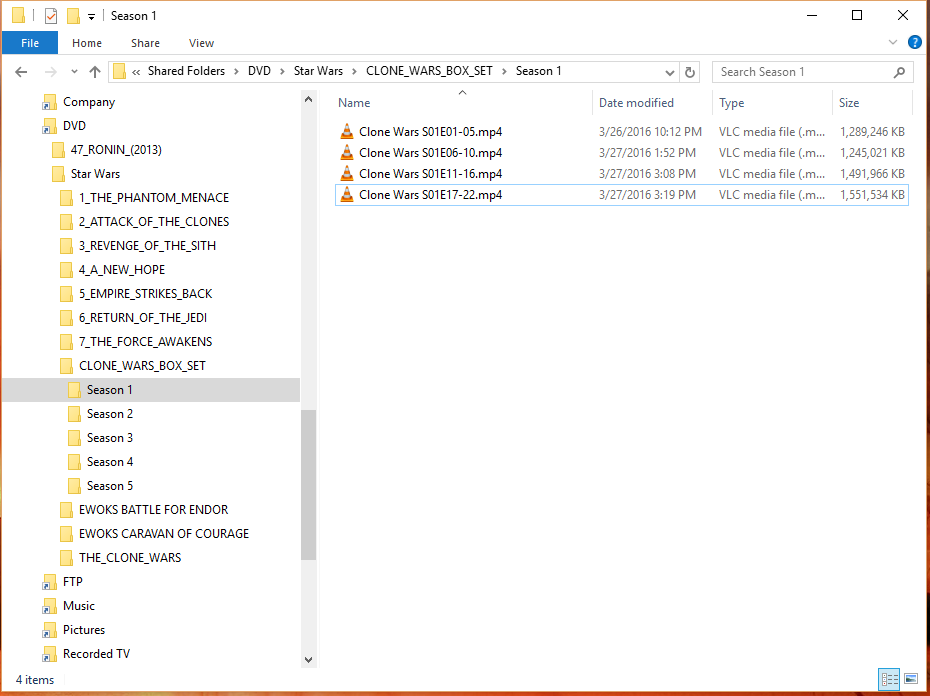The height and width of the screenshot is (696, 930).
Task: Refresh the Season 1 folder view
Action: 690,71
